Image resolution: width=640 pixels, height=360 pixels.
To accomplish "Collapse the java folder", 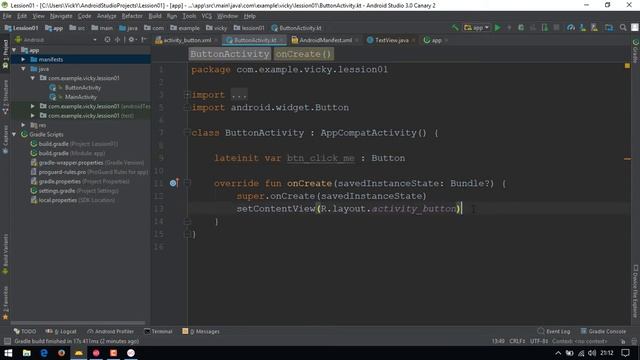I will click(23, 69).
